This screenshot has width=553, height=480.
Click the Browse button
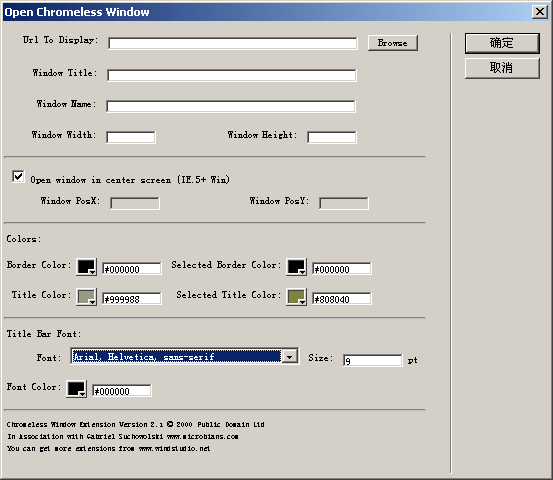393,43
